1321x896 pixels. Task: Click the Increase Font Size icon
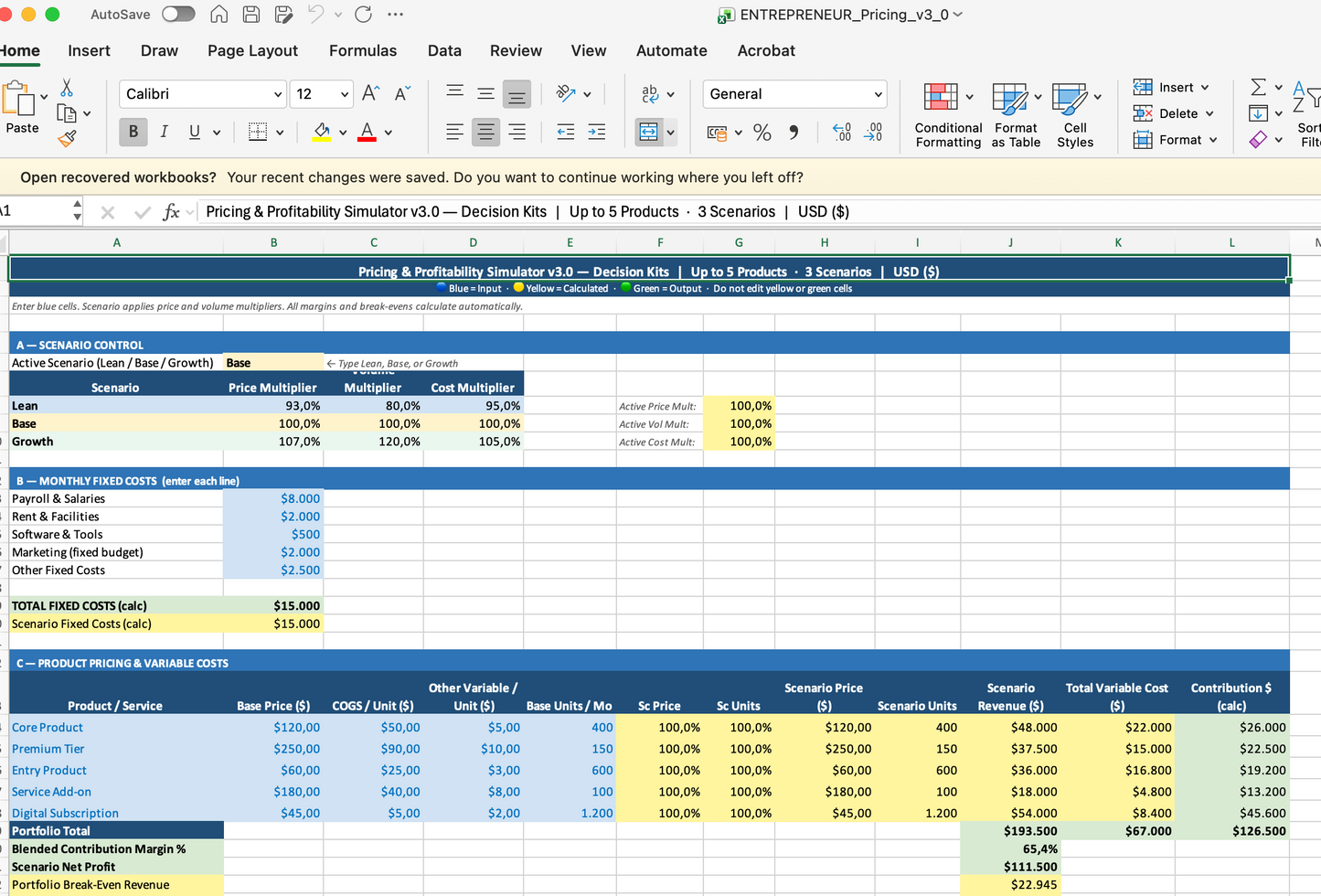tap(370, 93)
